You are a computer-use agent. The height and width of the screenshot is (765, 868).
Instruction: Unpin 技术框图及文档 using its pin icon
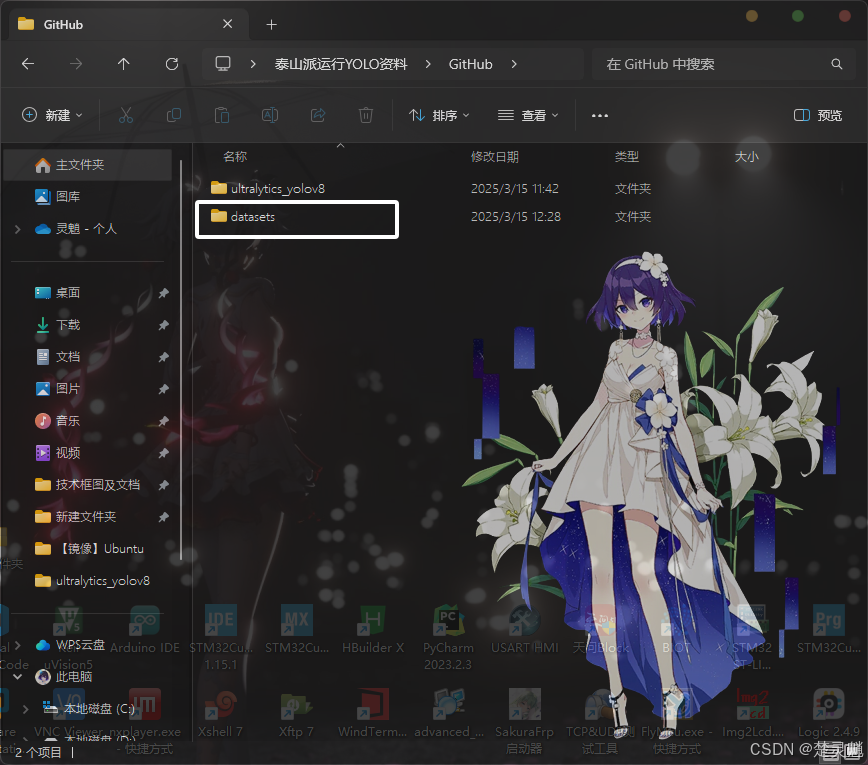[163, 485]
